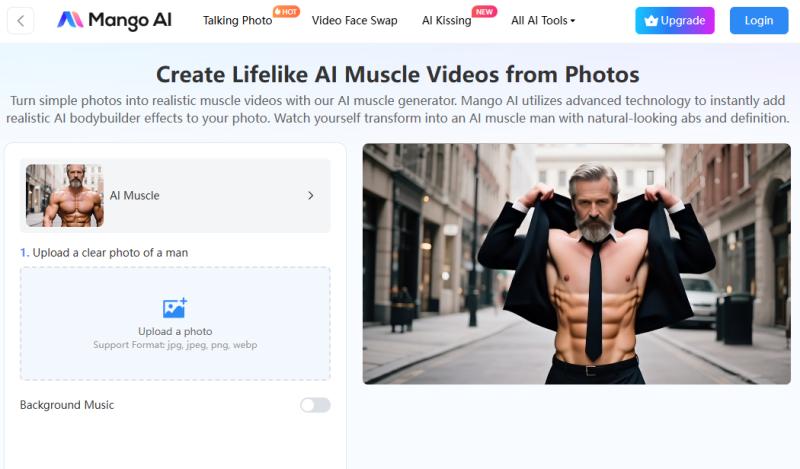Click the Mango AI logo icon
Viewport: 800px width, 469px height.
pyautogui.click(x=70, y=20)
